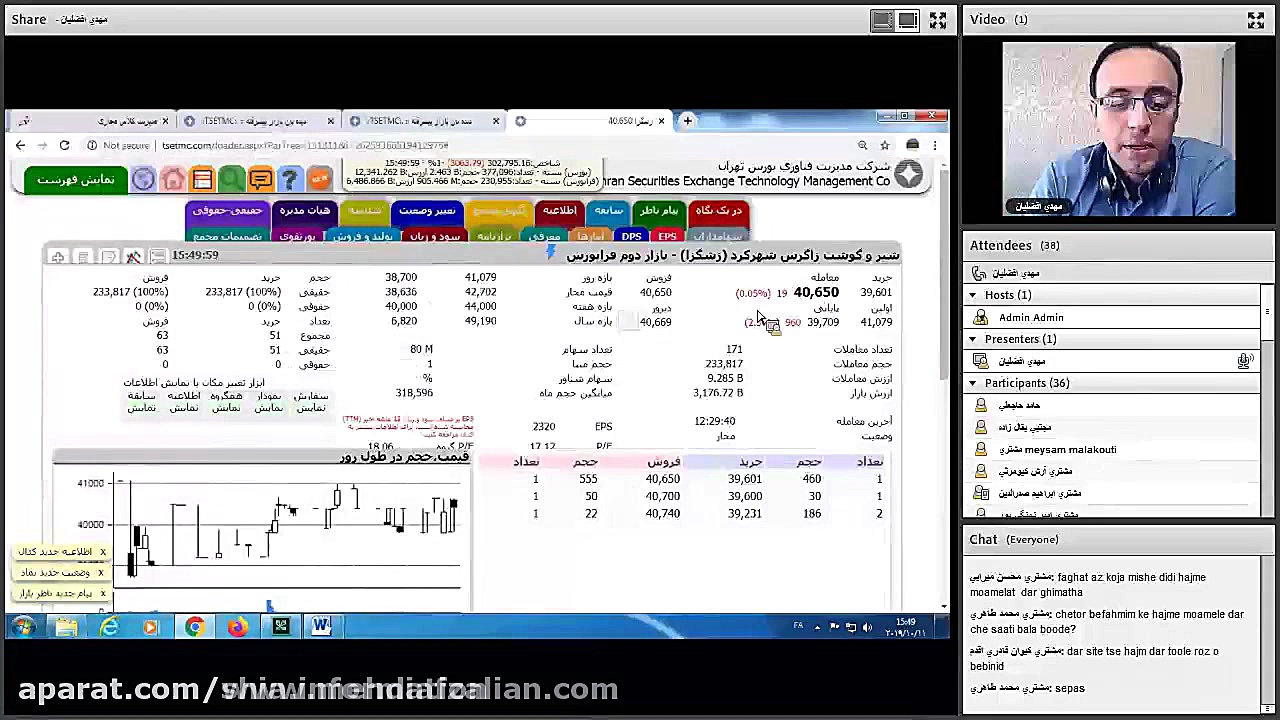1280x720 pixels.
Task: Click the tsetmc orange list/table icon
Action: point(202,179)
